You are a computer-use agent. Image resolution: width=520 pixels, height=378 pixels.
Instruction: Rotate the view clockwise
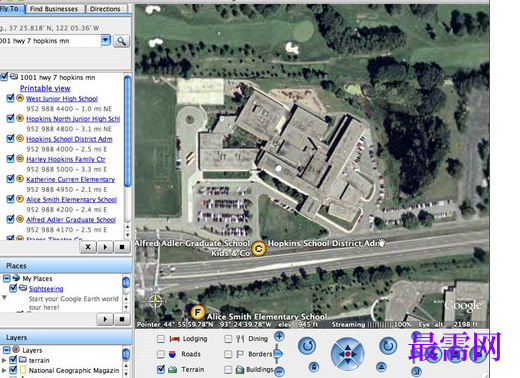pyautogui.click(x=388, y=346)
